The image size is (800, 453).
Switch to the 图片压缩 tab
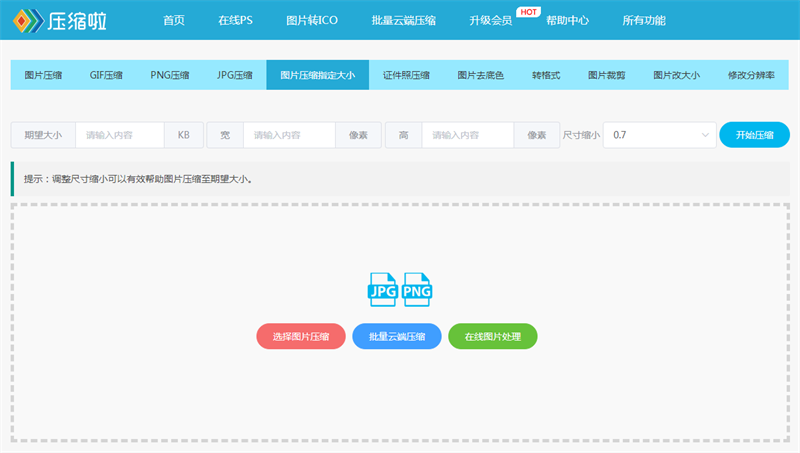click(43, 75)
